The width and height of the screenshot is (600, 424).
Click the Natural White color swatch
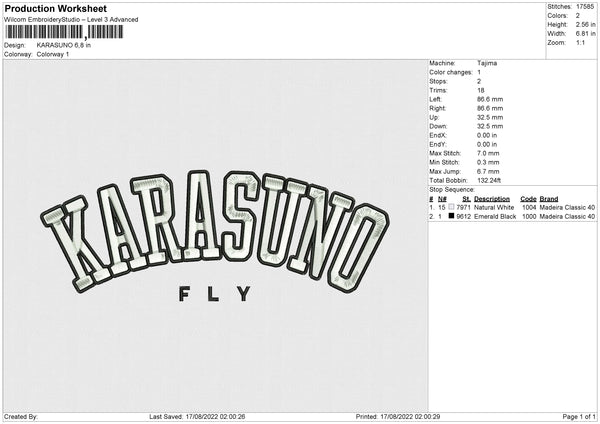pos(451,207)
